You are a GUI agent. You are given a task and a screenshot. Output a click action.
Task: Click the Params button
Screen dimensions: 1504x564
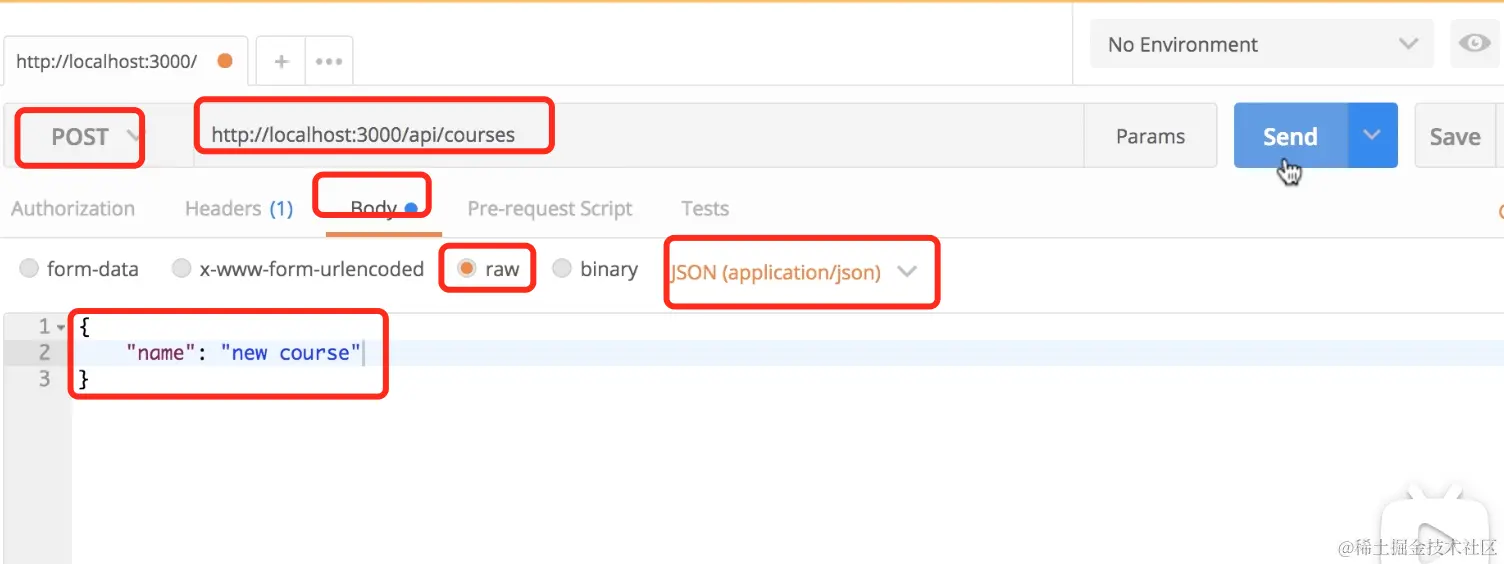coord(1150,137)
